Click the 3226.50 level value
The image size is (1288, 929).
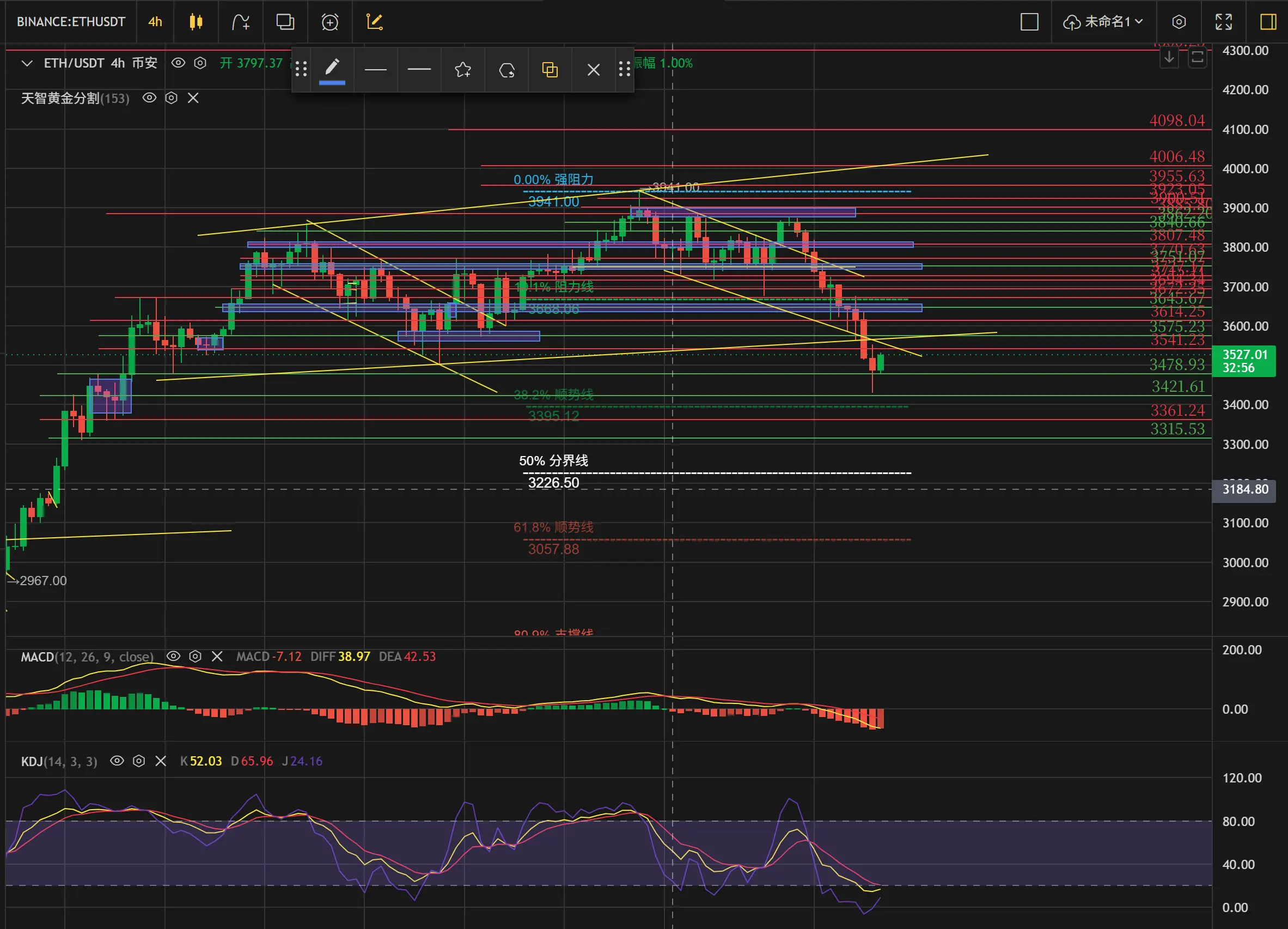[554, 483]
